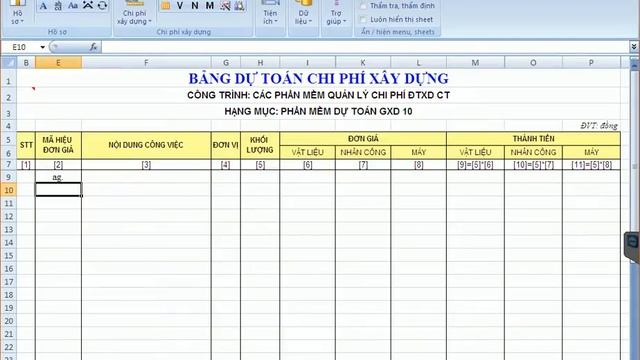Viewport: 640px width, 360px height.
Task: Click the icon right after M
Action: pyautogui.click(x=225, y=6)
